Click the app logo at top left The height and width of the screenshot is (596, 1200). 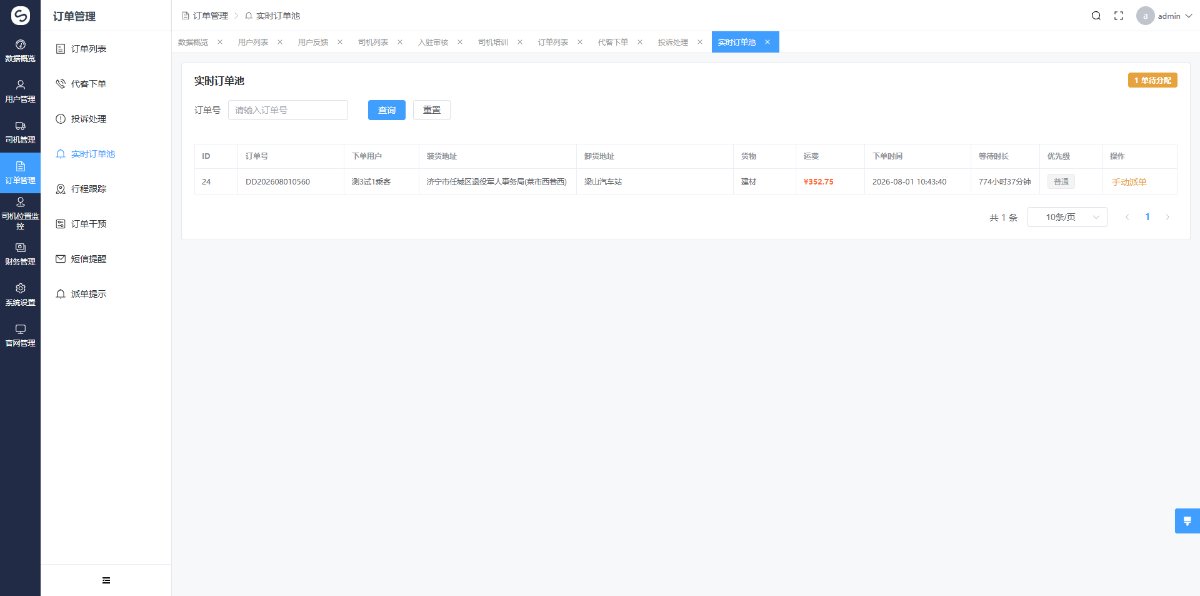20,15
